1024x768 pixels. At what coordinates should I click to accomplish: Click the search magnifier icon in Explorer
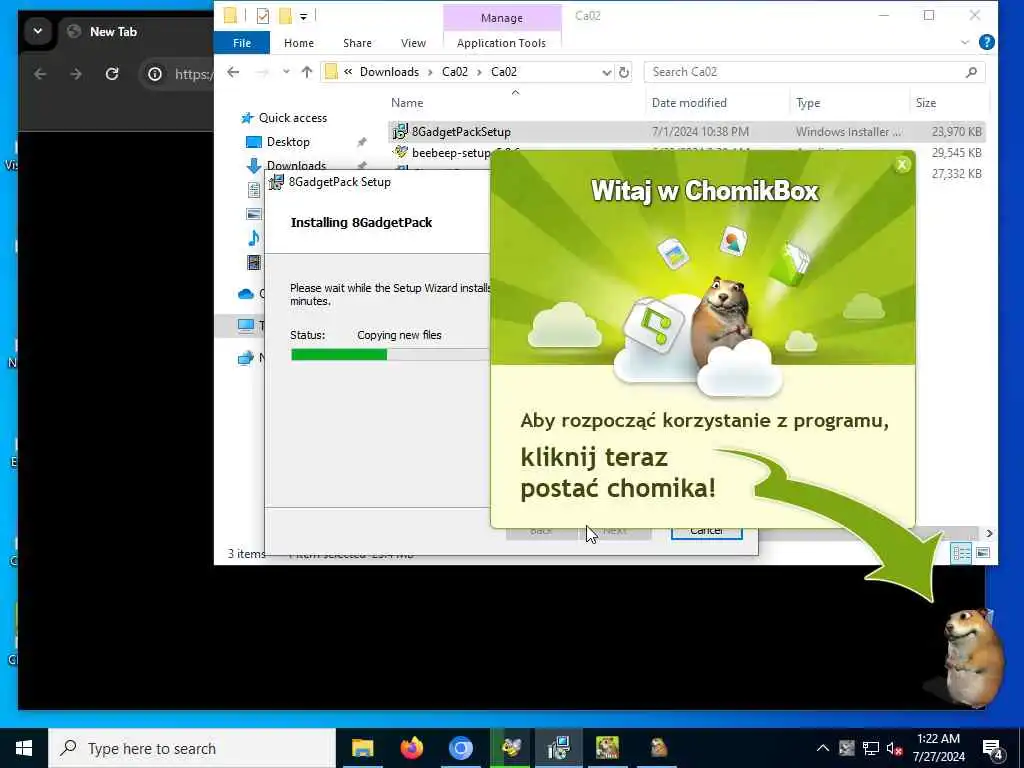pyautogui.click(x=971, y=72)
